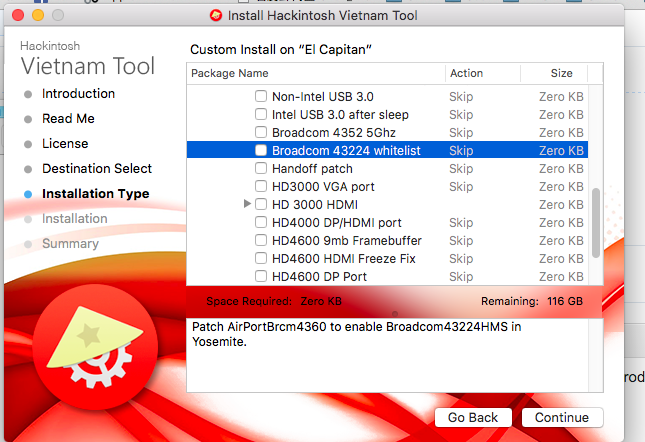The height and width of the screenshot is (442, 645).
Task: Check Intel USB 3.0 after sleep
Action: click(261, 115)
